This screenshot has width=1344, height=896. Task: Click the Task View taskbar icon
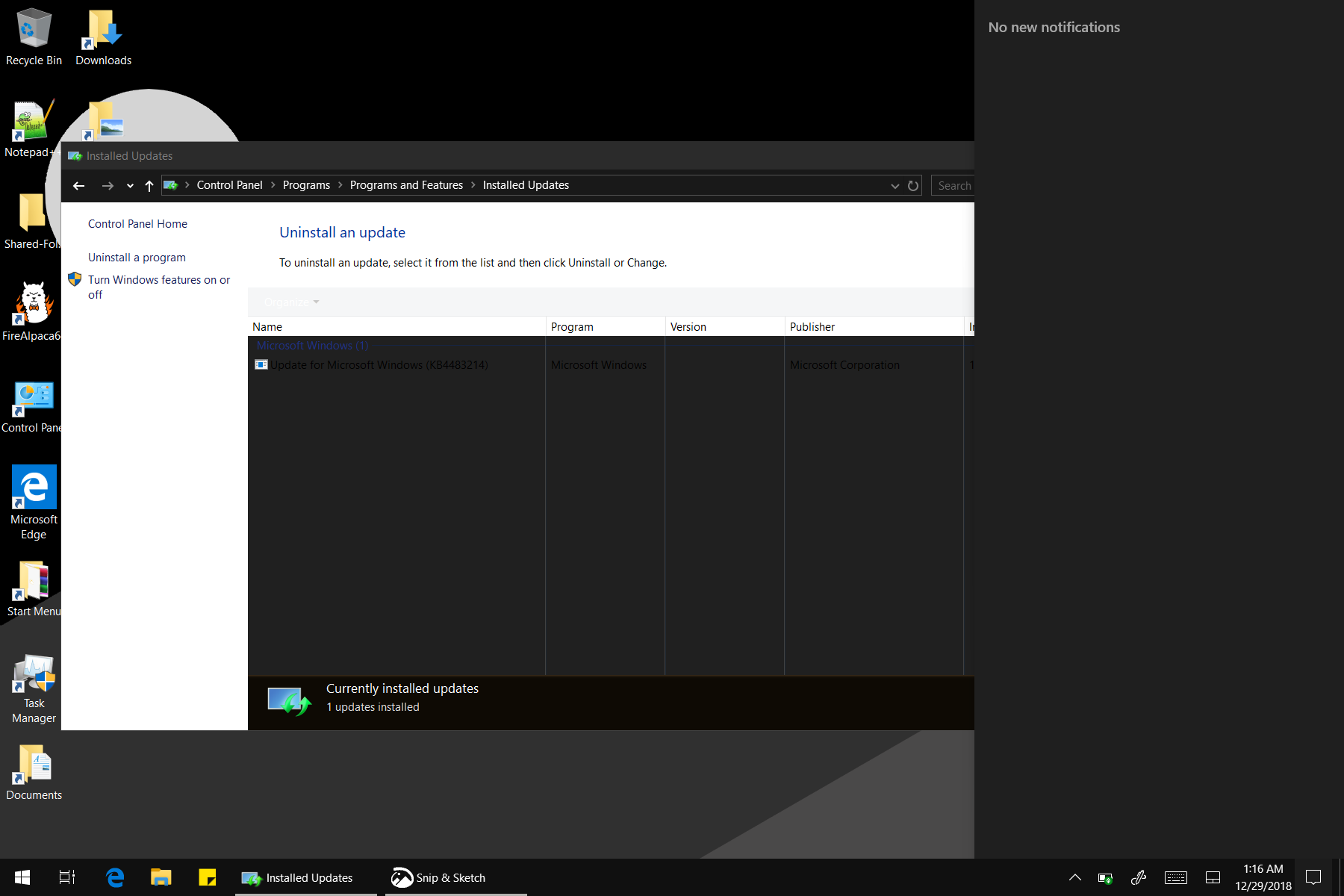tap(67, 877)
